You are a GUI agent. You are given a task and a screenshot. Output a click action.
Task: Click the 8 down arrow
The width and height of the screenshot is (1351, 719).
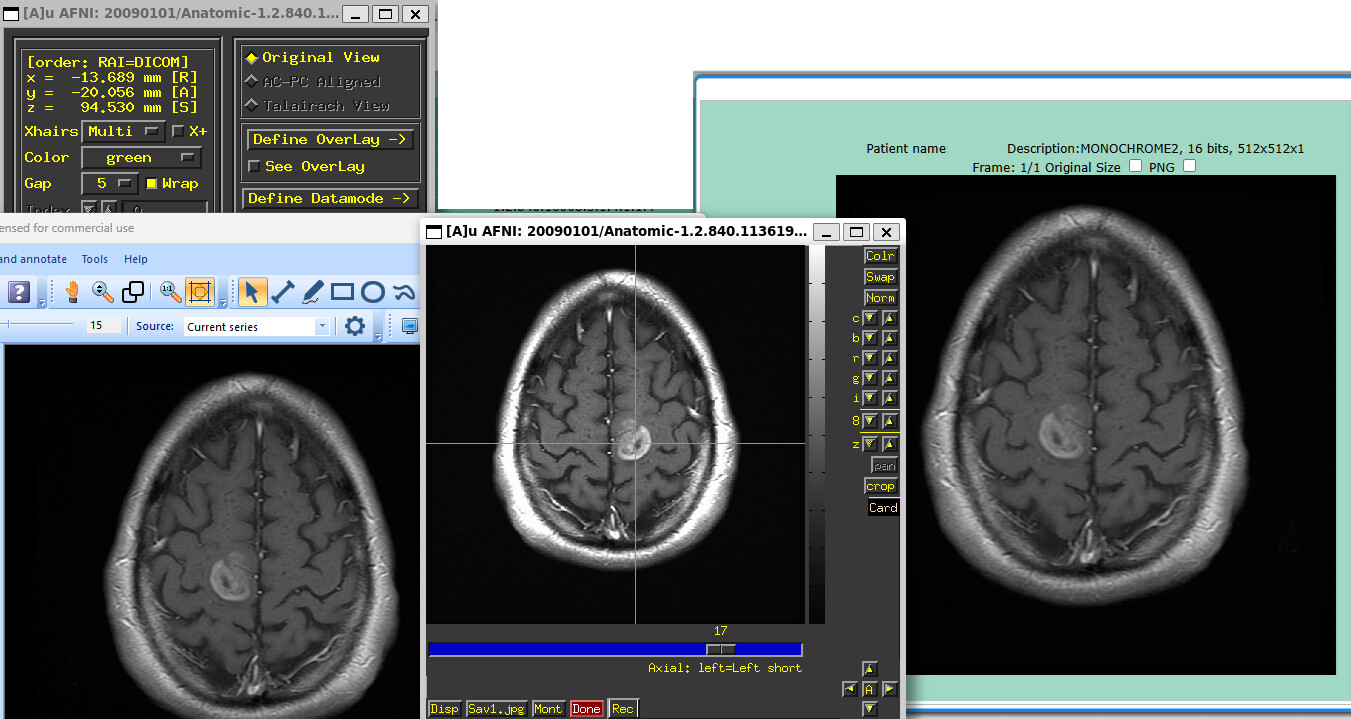point(870,421)
